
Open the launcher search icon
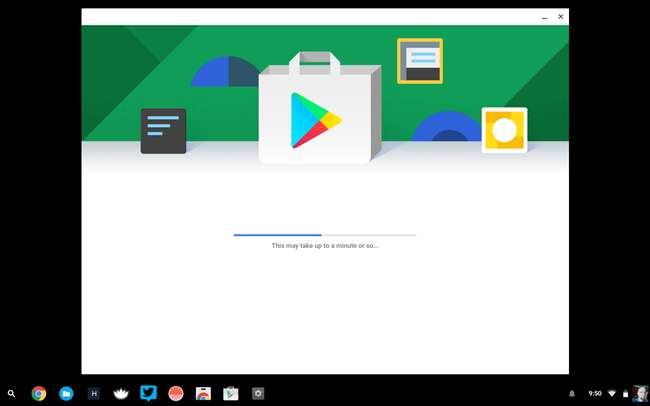[x=11, y=394]
